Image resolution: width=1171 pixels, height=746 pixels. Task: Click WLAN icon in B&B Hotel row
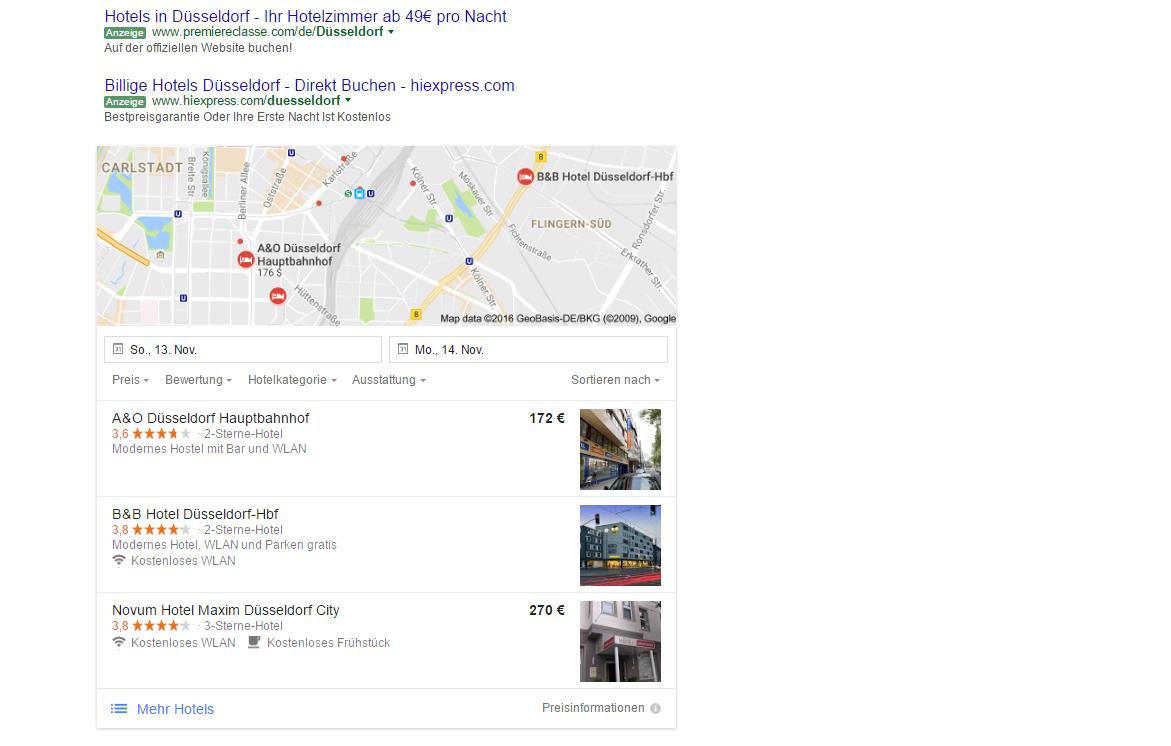click(x=119, y=561)
